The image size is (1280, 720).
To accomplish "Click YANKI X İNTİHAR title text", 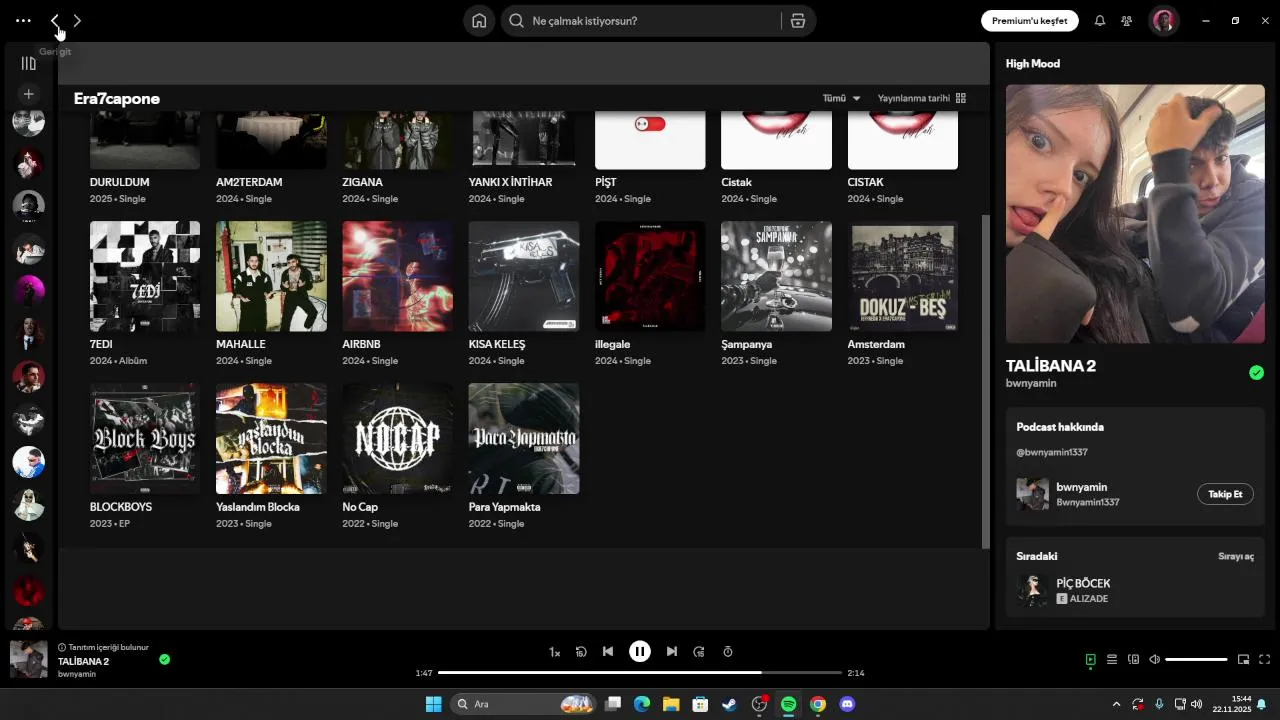I will [510, 182].
